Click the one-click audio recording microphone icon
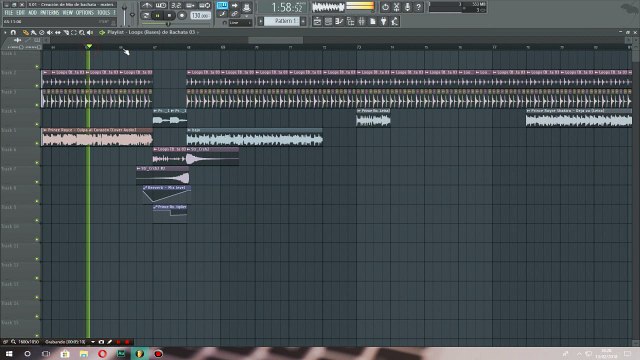The width and height of the screenshot is (640, 360). (407, 7)
